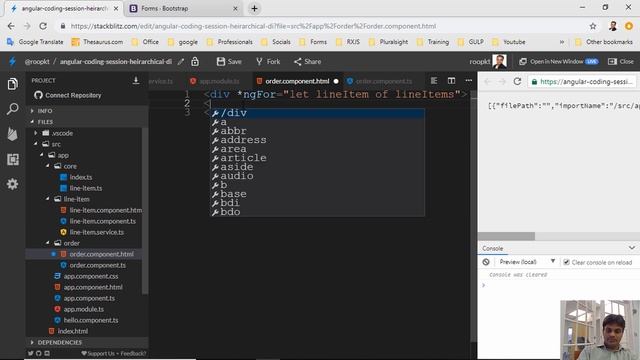The image size is (640, 360).
Task: Open the editor more options ellipsis
Action: pyautogui.click(x=469, y=81)
